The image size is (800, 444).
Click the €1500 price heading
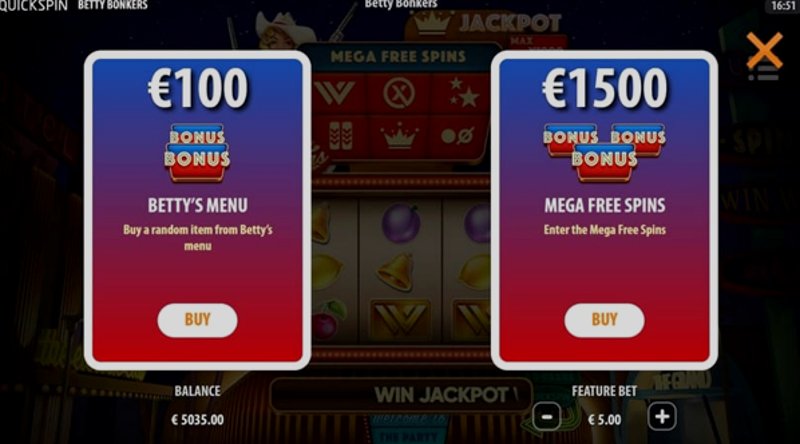click(x=605, y=89)
